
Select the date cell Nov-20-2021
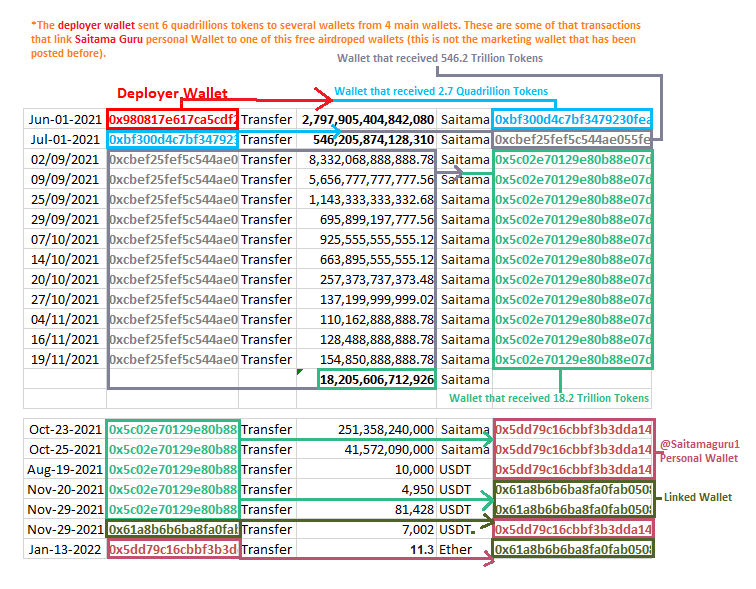tap(65, 490)
